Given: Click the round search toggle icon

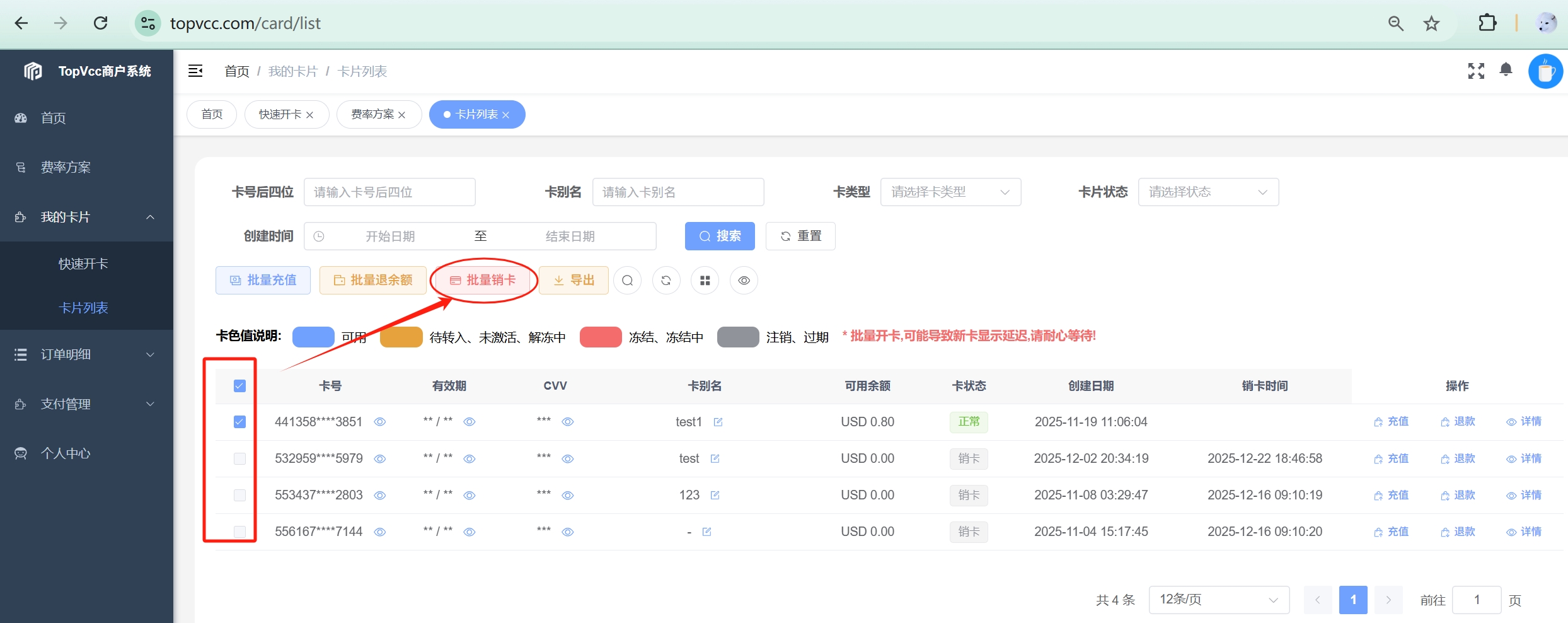Looking at the screenshot, I should coord(627,281).
